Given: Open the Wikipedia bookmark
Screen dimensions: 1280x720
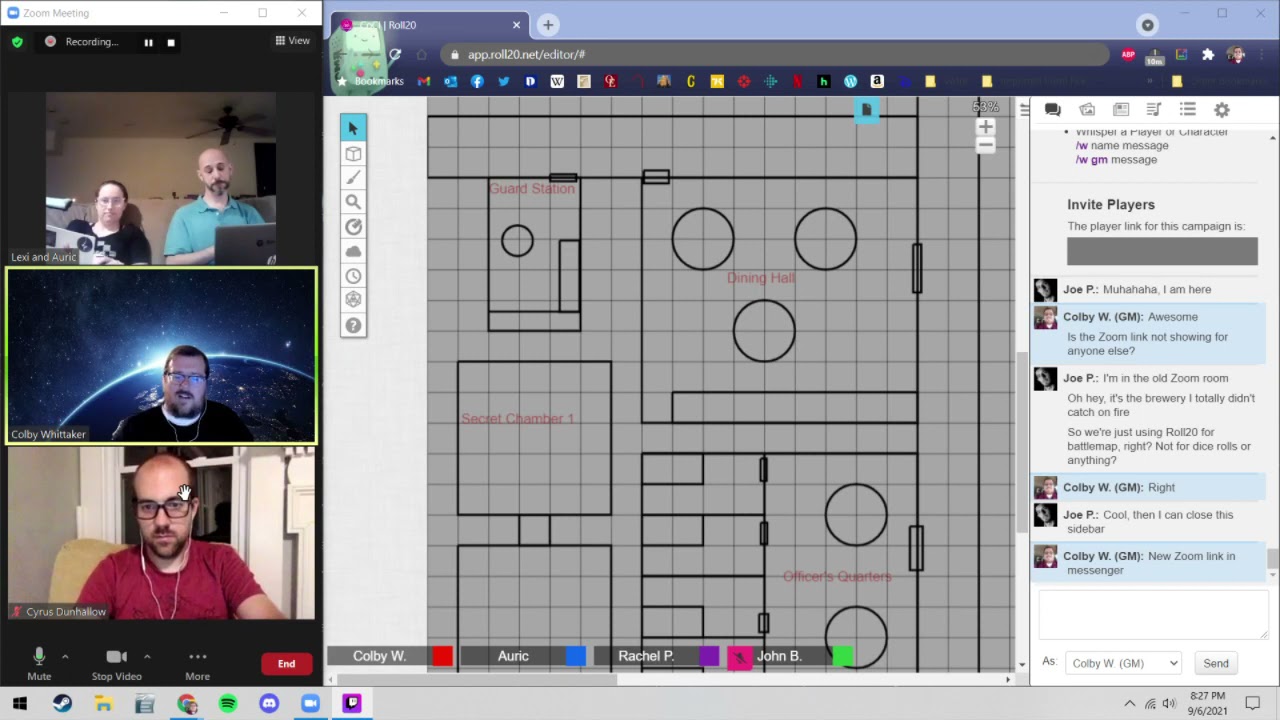Looking at the screenshot, I should pyautogui.click(x=557, y=81).
